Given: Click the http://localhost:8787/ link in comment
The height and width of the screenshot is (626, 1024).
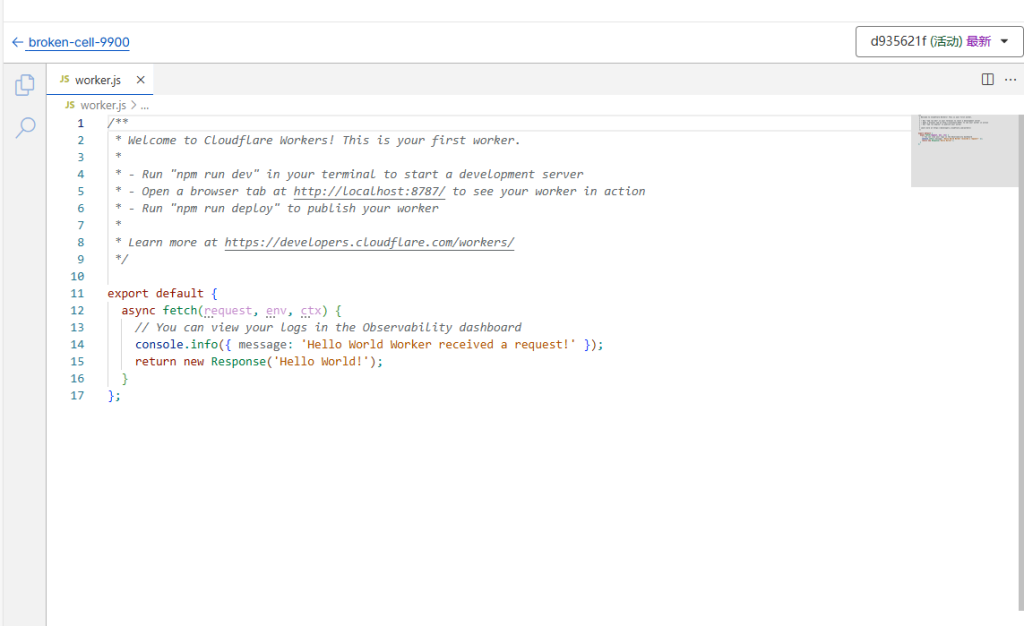Looking at the screenshot, I should click(x=369, y=191).
